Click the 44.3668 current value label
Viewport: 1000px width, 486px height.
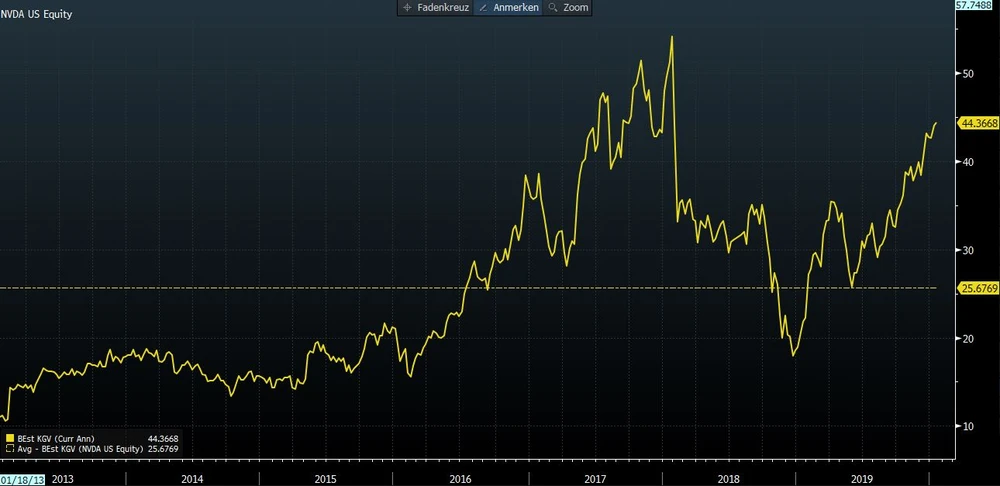pyautogui.click(x=976, y=123)
